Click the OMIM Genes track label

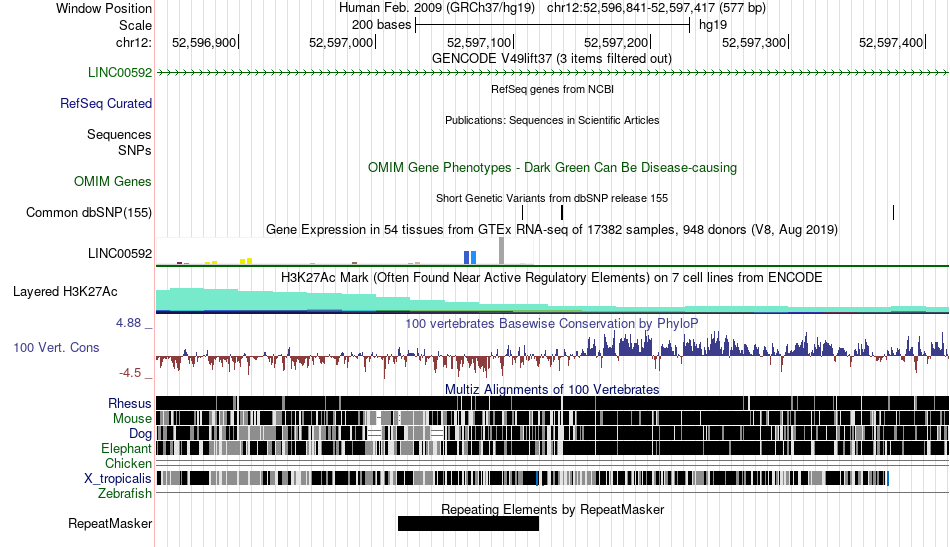[113, 182]
